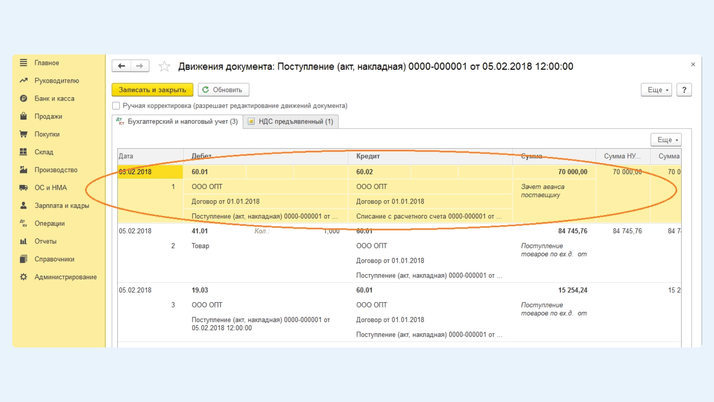Image resolution: width=714 pixels, height=402 pixels.
Task: Open Банк и касса section
Action: (54, 99)
